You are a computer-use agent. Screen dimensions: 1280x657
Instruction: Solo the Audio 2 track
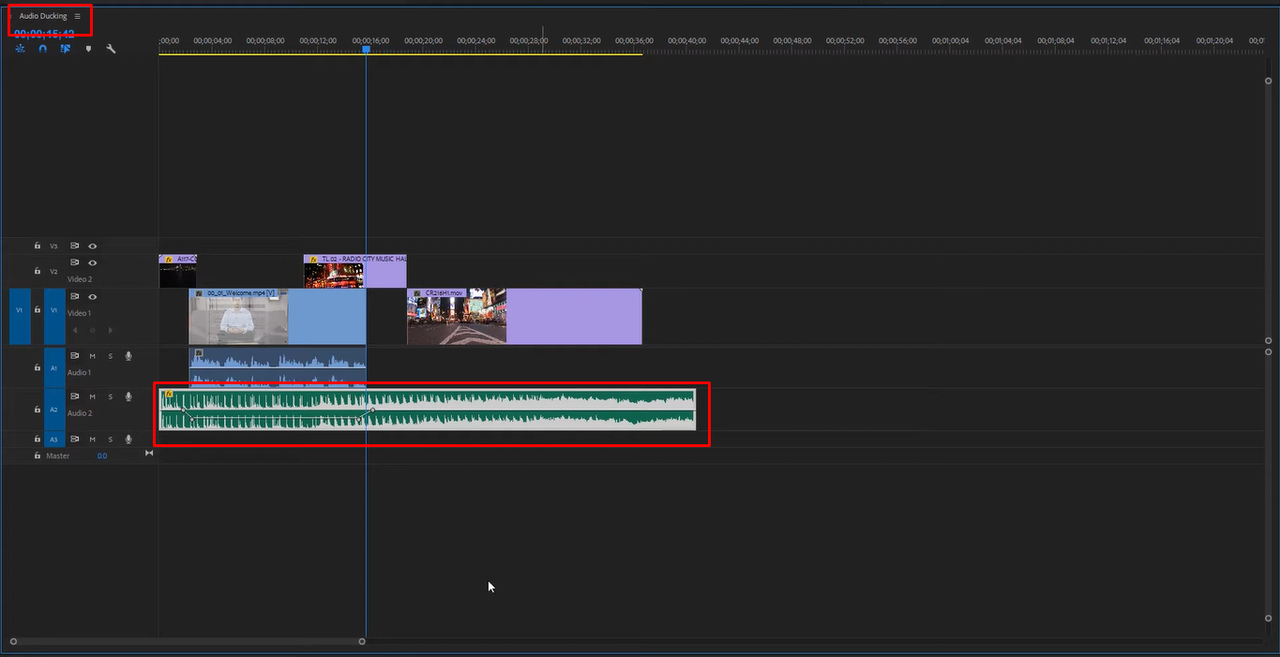110,397
